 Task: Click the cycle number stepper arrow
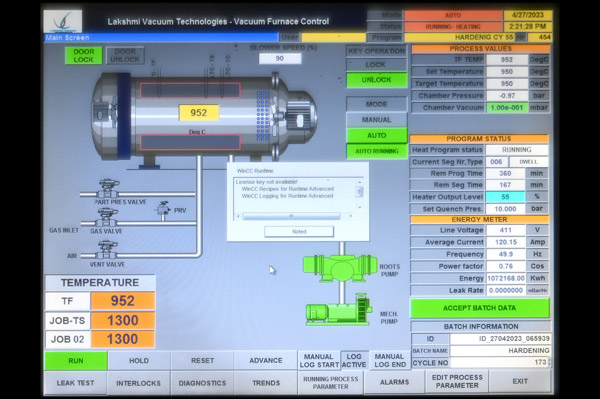(x=550, y=362)
